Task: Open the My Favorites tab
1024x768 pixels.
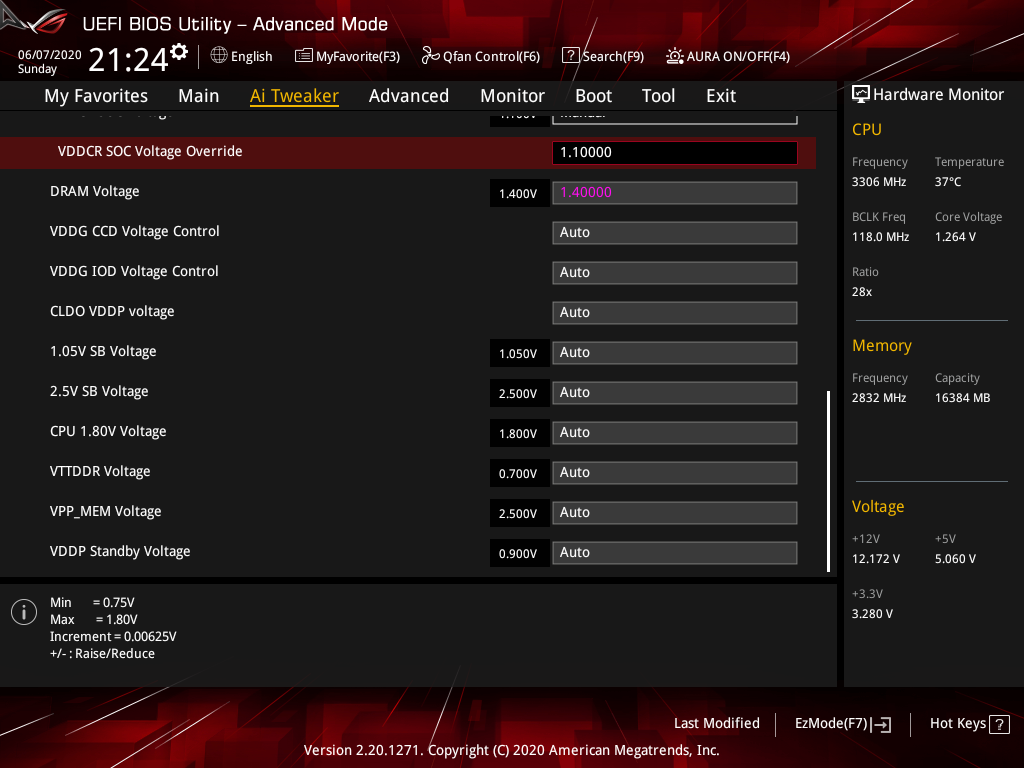Action: point(96,96)
